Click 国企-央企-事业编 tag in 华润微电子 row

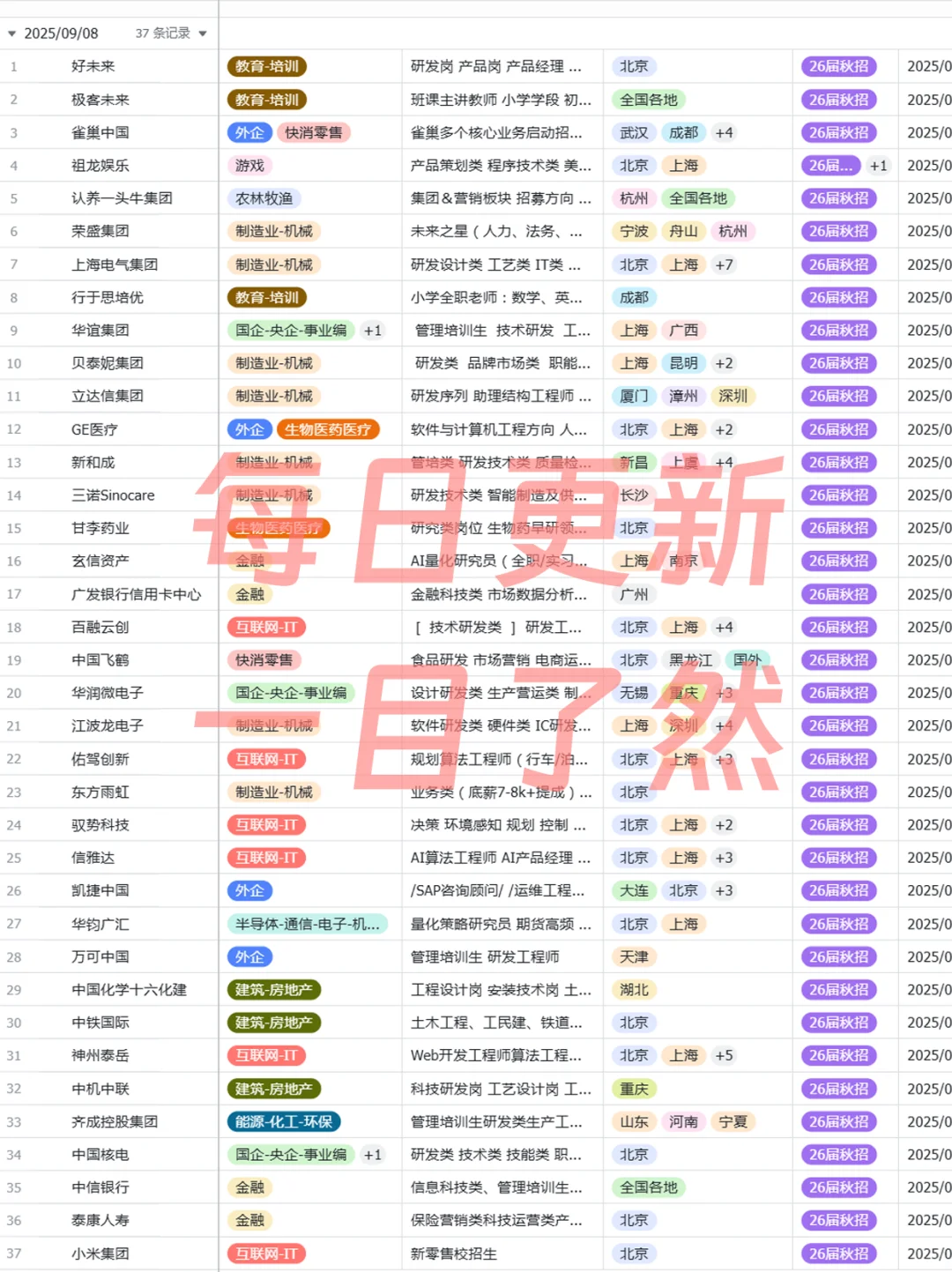point(291,693)
